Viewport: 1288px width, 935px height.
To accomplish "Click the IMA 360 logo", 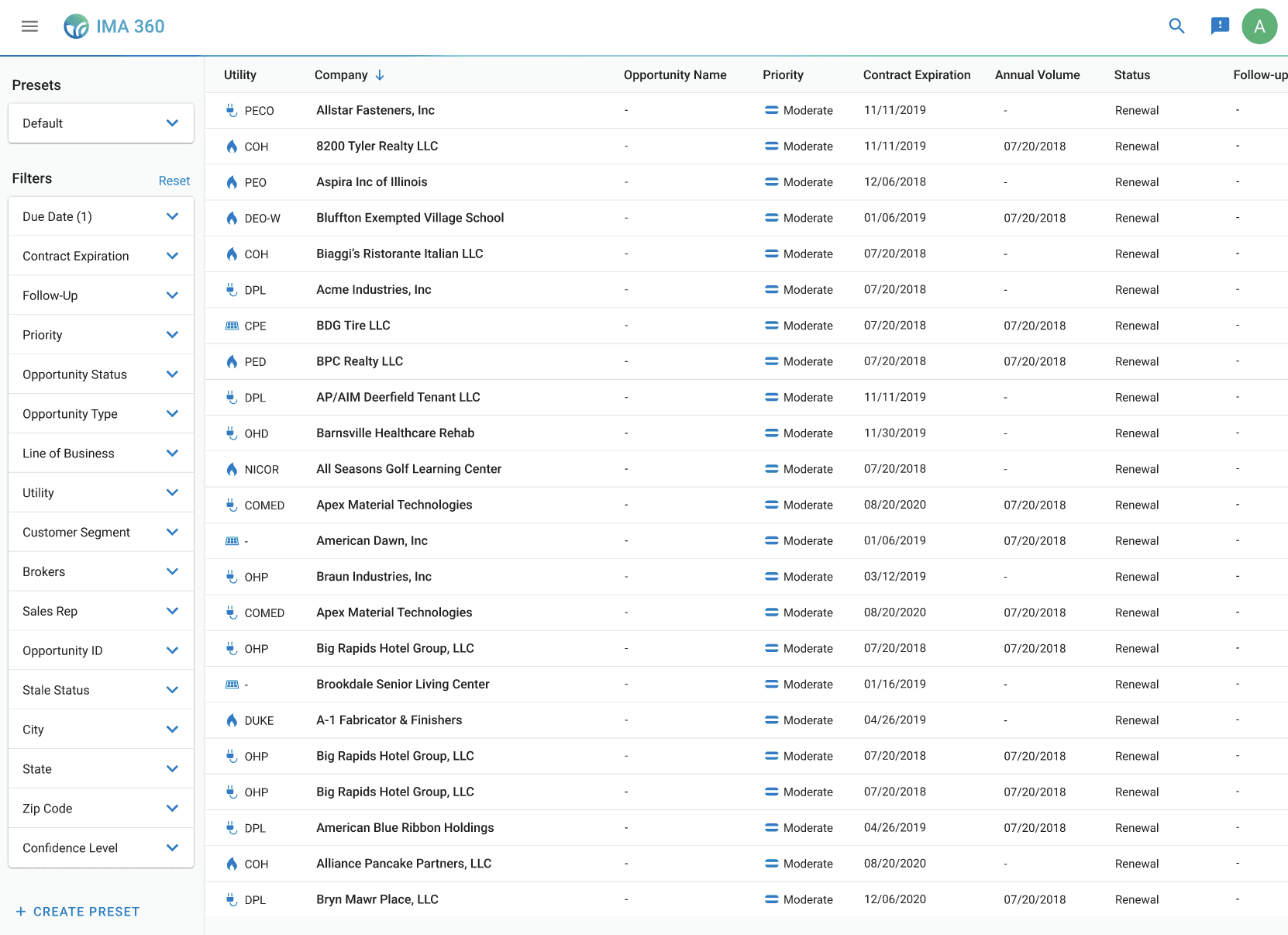I will coord(114,26).
